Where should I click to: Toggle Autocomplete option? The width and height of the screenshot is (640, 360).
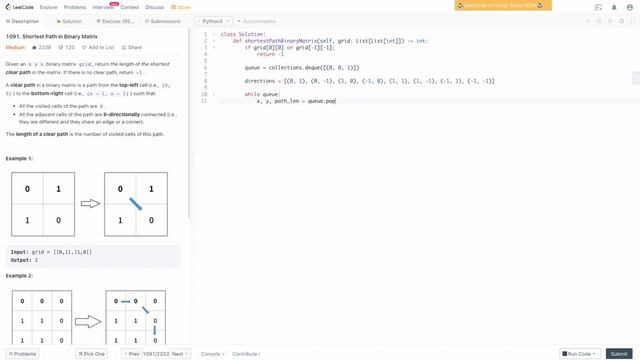pos(256,21)
